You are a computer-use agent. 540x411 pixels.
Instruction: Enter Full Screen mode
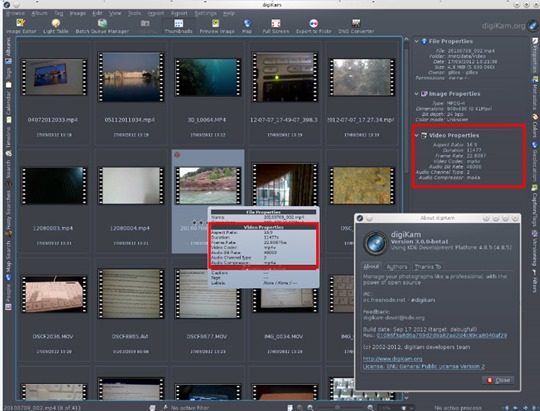point(276,27)
